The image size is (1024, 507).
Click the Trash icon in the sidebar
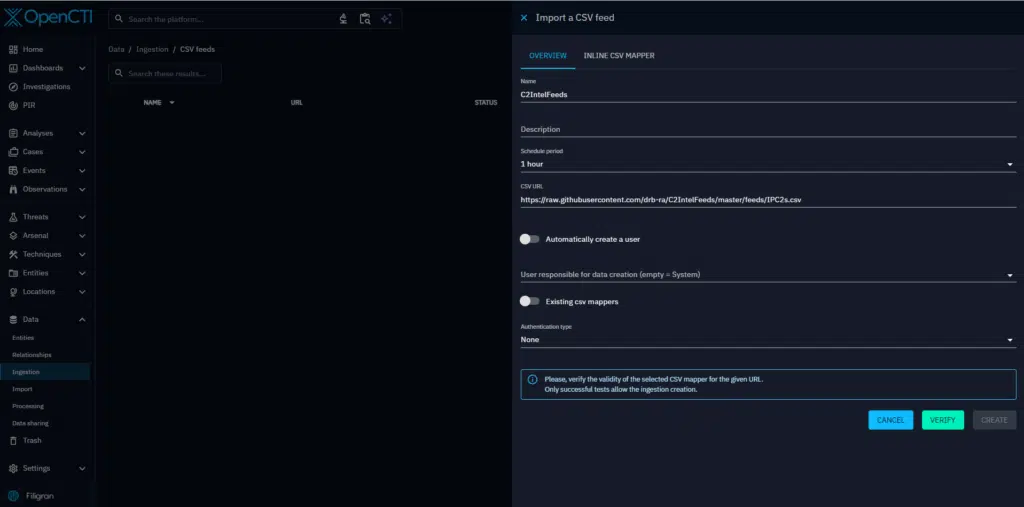13,440
